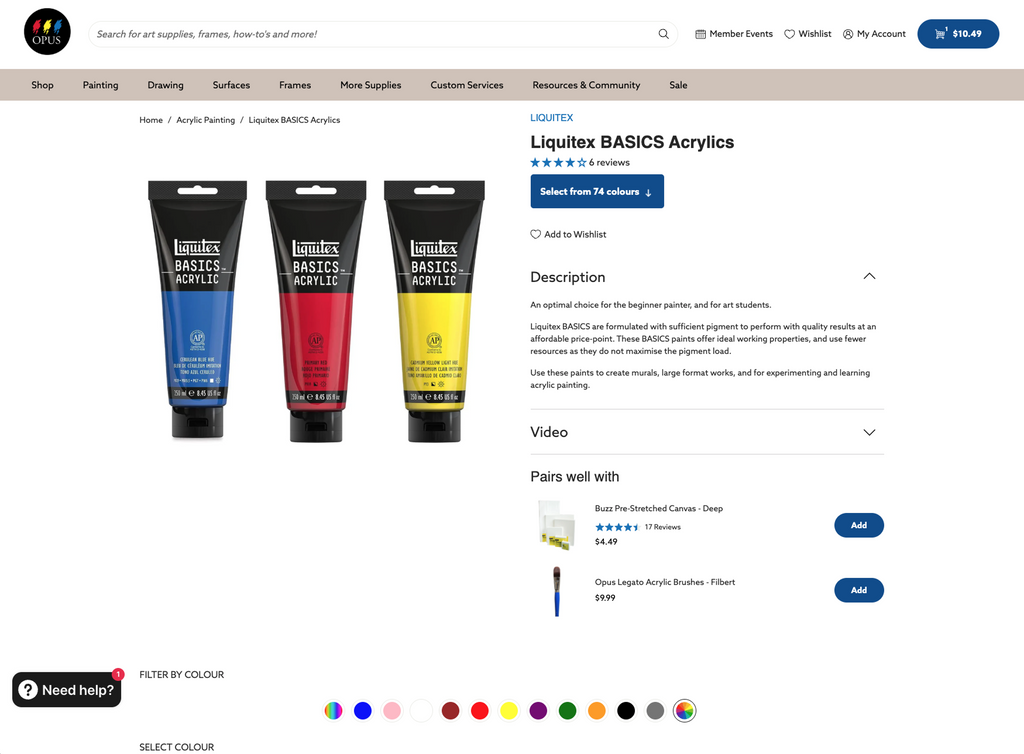
Task: Filter by the blue colour swatch
Action: click(362, 711)
